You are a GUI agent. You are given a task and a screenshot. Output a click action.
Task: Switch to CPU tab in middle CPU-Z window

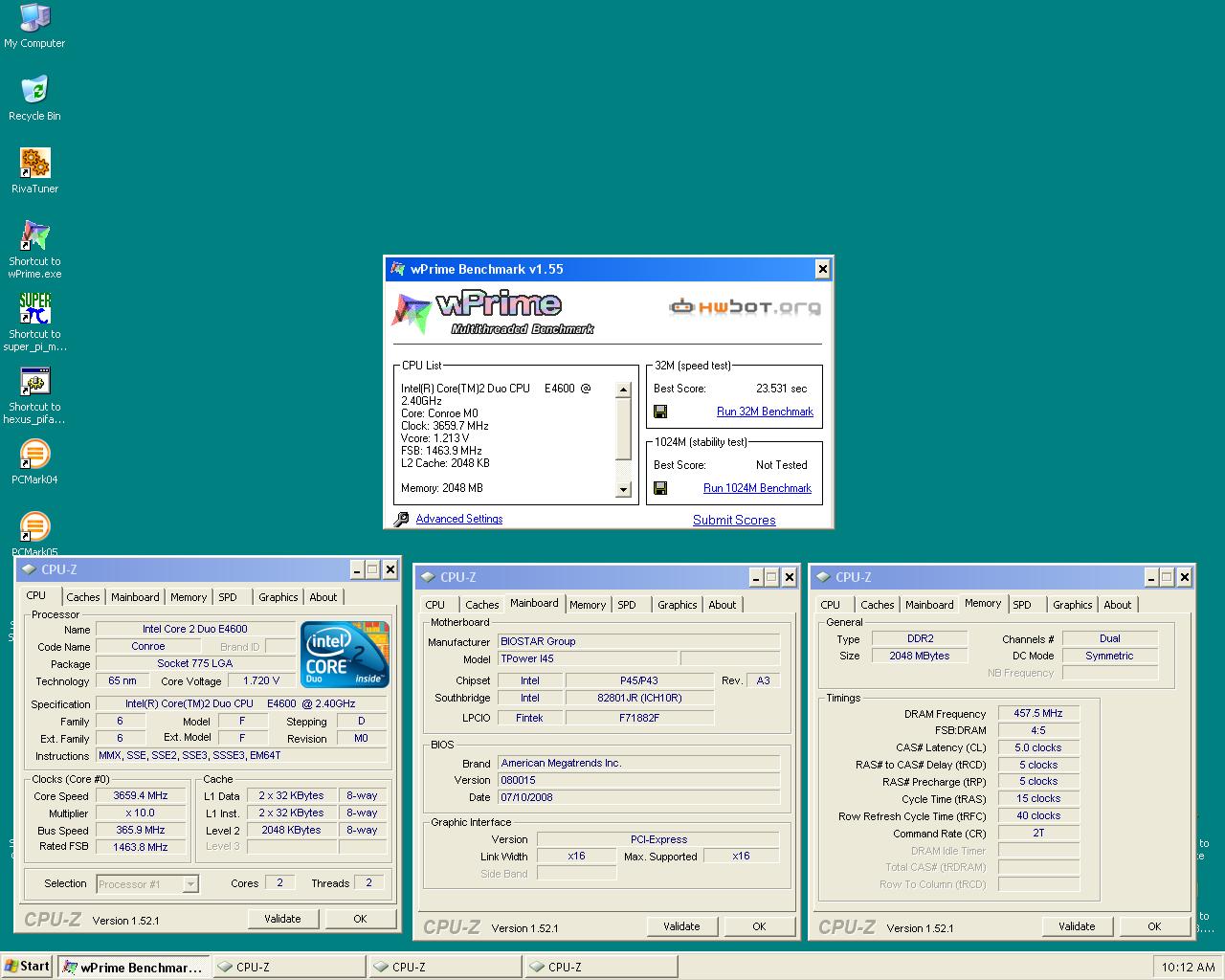[435, 605]
